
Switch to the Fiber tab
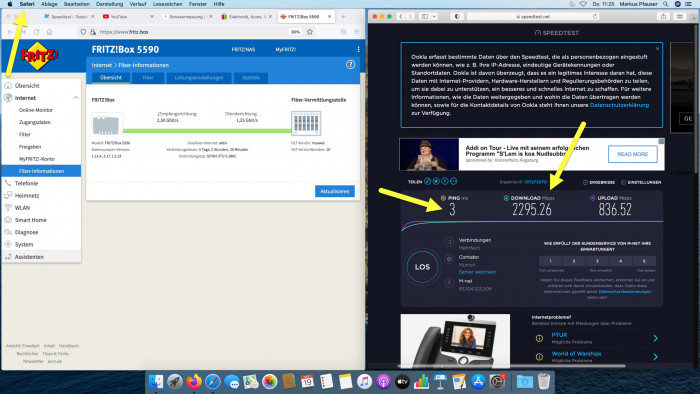tap(148, 78)
